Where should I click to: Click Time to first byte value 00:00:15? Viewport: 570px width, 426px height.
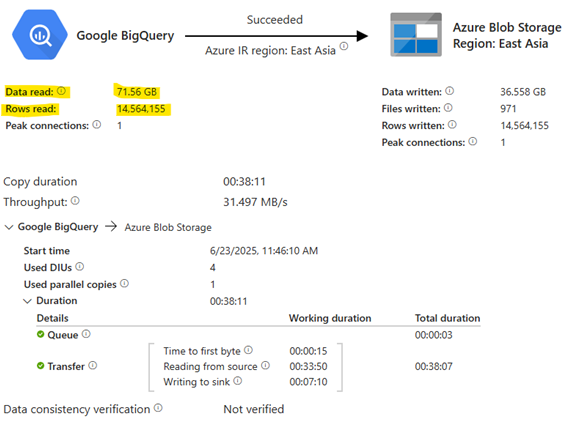308,351
